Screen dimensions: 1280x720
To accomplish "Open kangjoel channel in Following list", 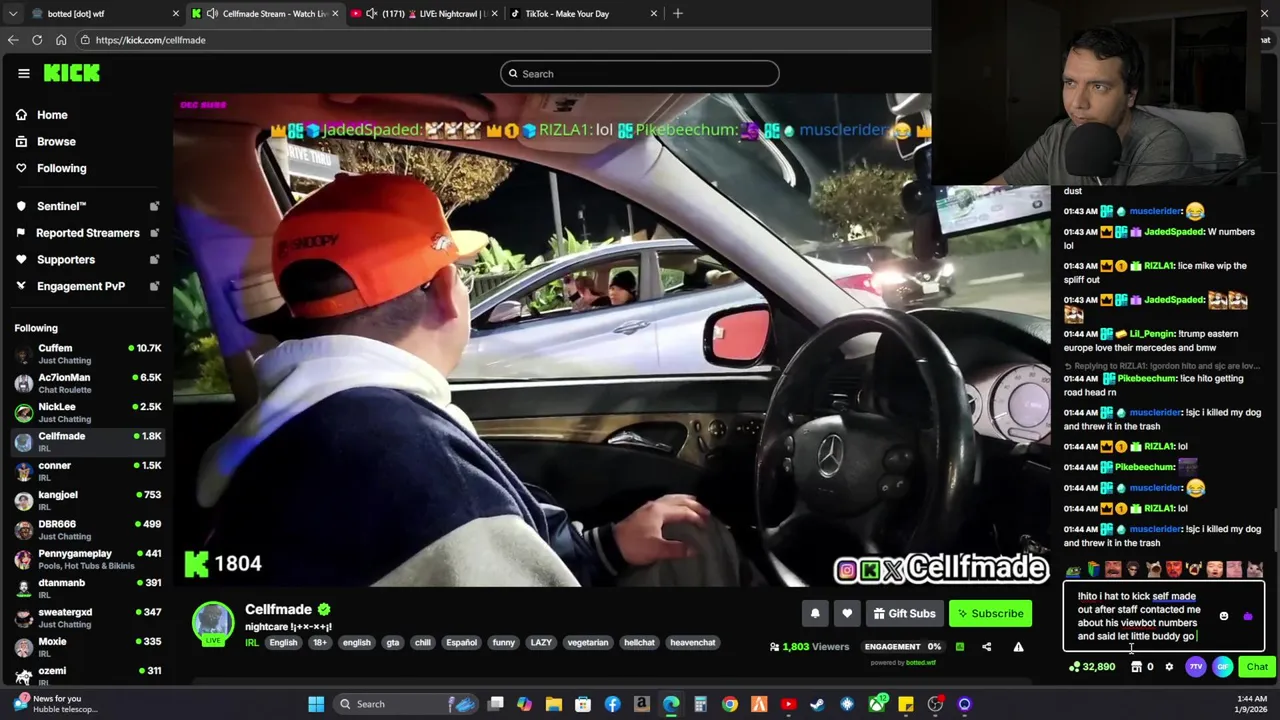I will tap(88, 500).
